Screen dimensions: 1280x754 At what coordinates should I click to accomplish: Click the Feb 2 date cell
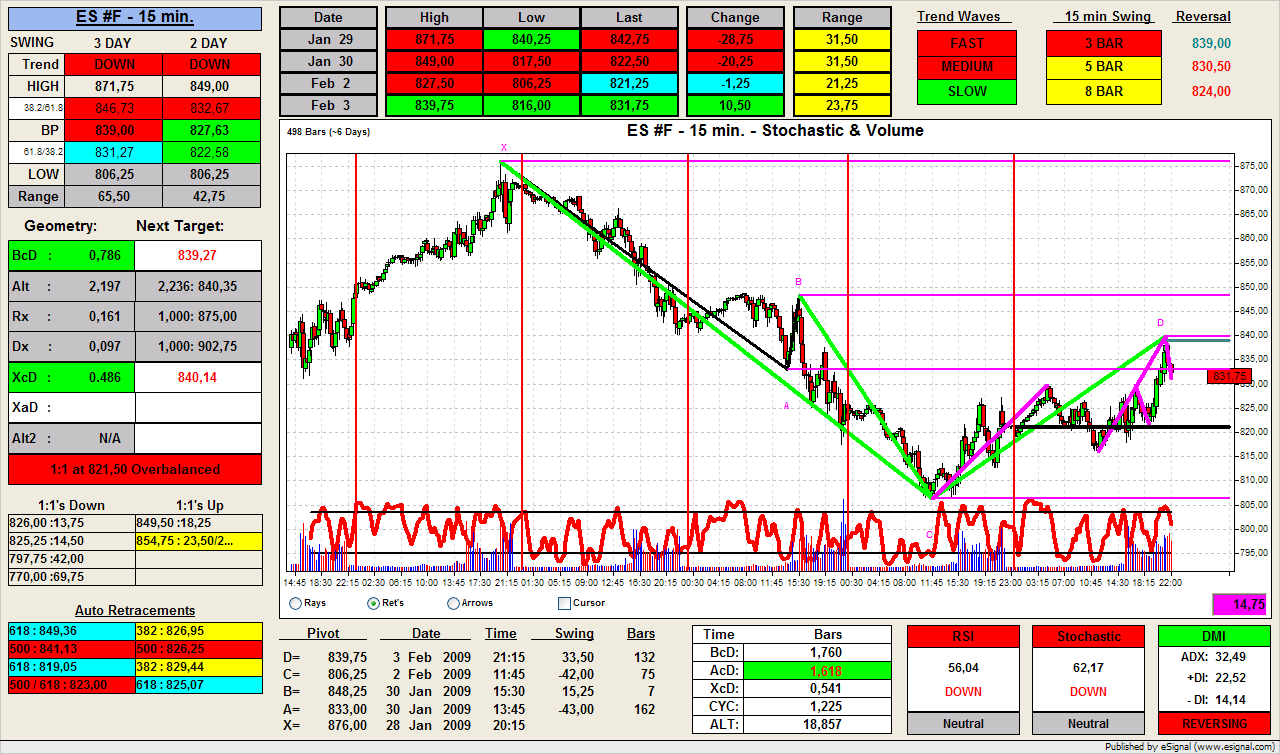point(328,83)
